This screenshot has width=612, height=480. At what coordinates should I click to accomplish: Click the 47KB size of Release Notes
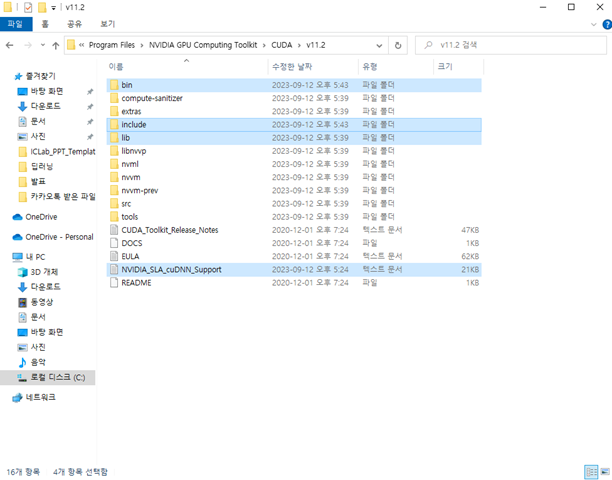pyautogui.click(x=470, y=230)
